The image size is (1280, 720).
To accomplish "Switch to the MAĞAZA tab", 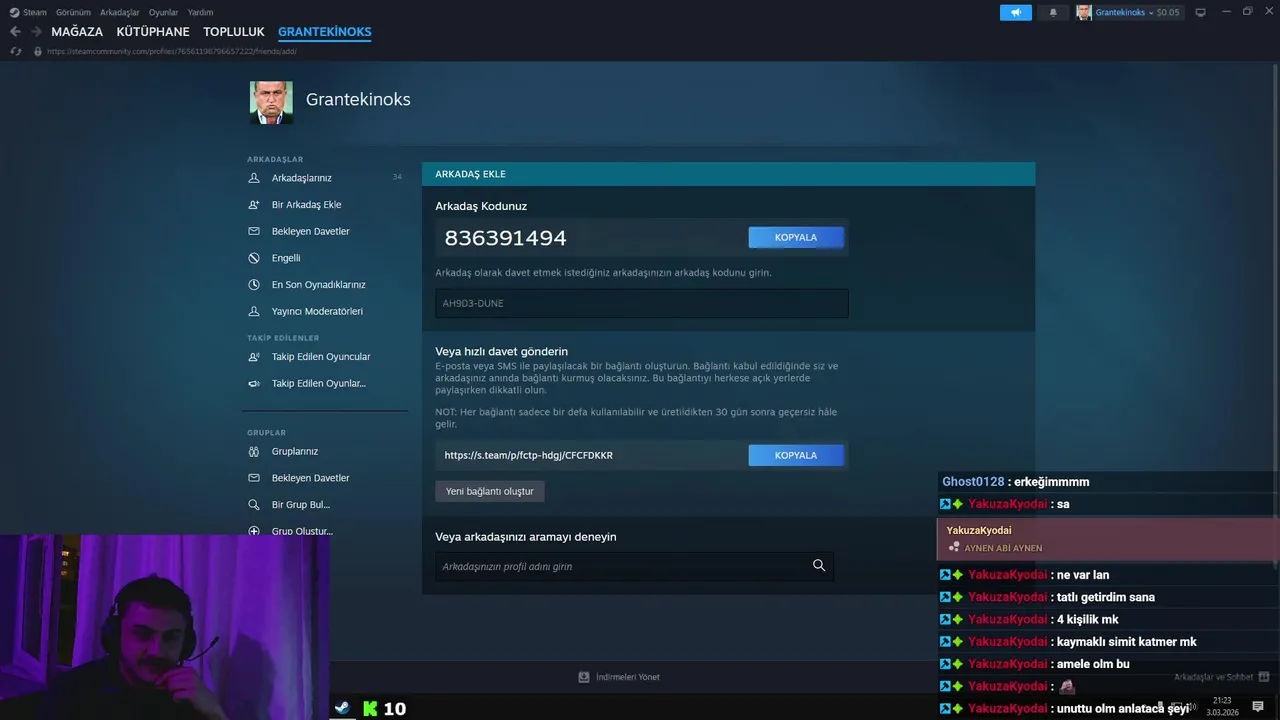I will point(77,32).
